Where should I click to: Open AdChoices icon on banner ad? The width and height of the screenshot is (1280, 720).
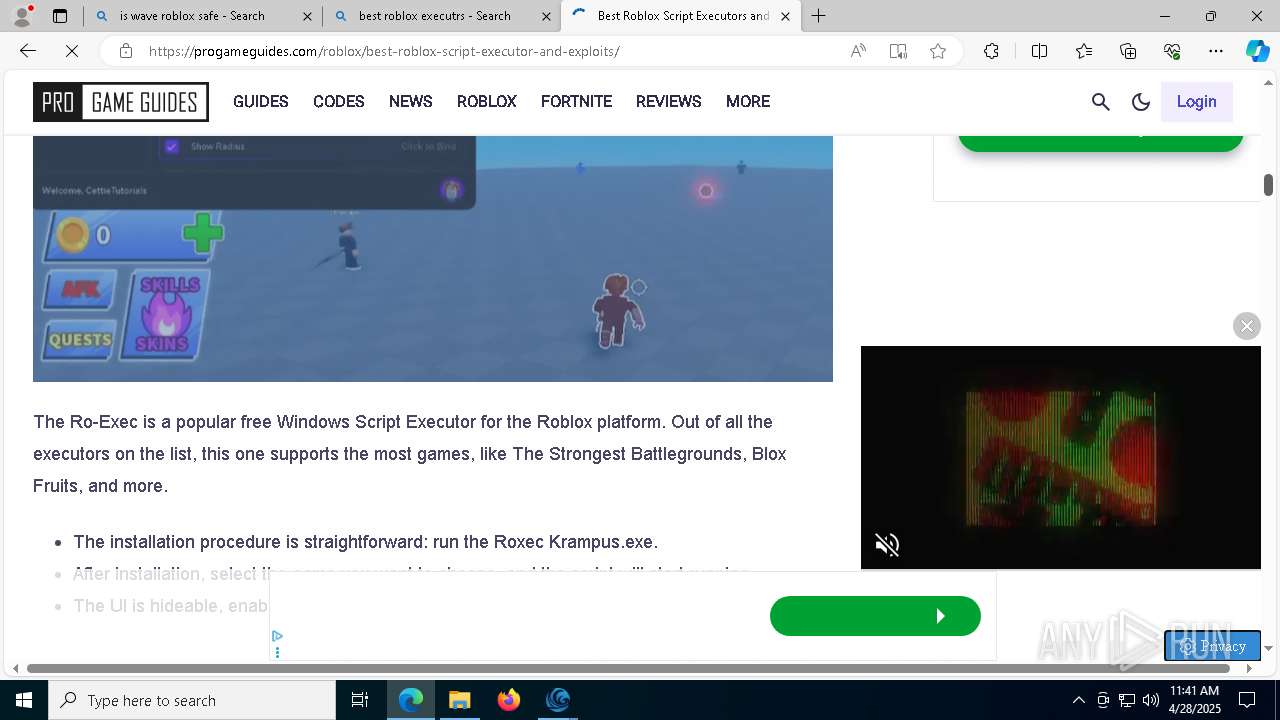(277, 636)
